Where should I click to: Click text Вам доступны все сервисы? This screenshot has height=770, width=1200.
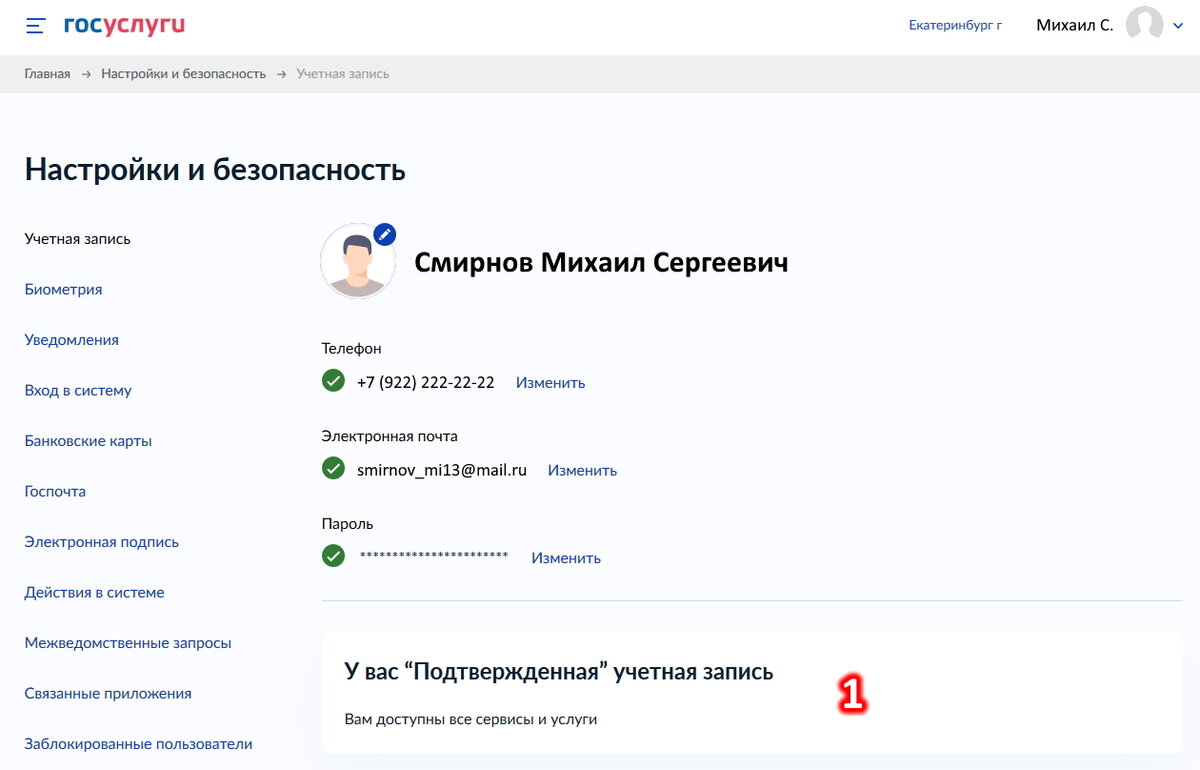coord(471,719)
